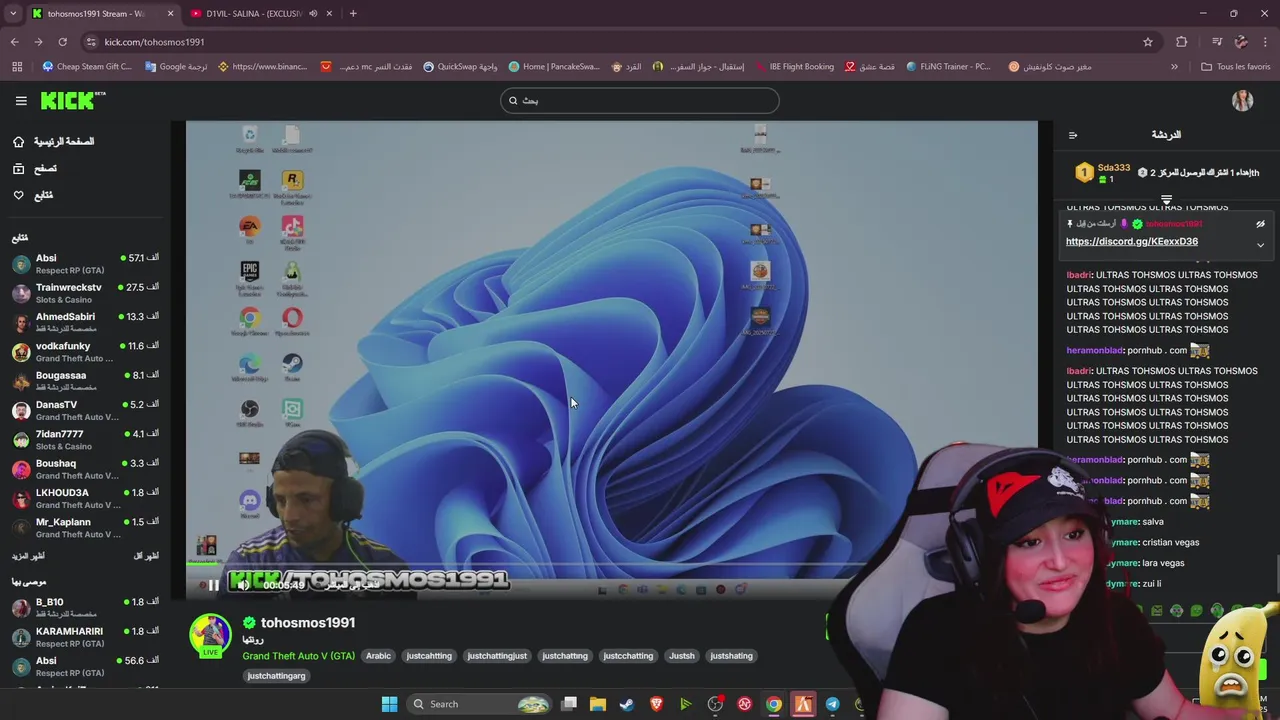Viewport: 1280px width, 720px height.
Task: Open the tohosmos1991 channel name link
Action: coord(308,622)
